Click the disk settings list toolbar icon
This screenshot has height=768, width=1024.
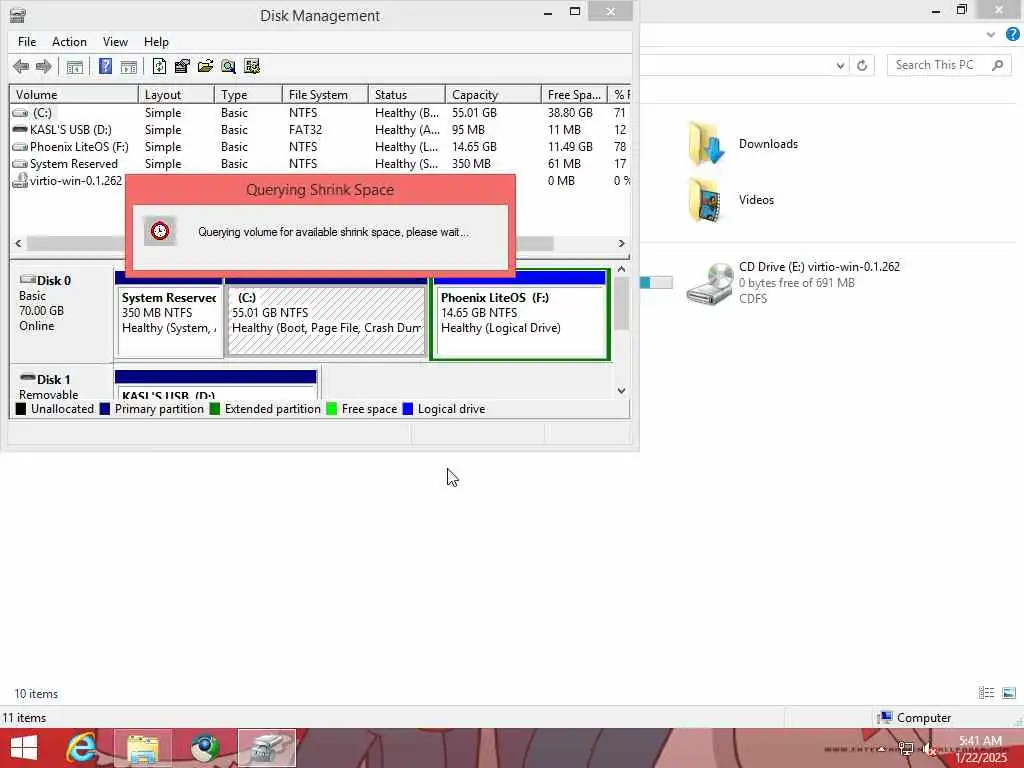(x=251, y=66)
